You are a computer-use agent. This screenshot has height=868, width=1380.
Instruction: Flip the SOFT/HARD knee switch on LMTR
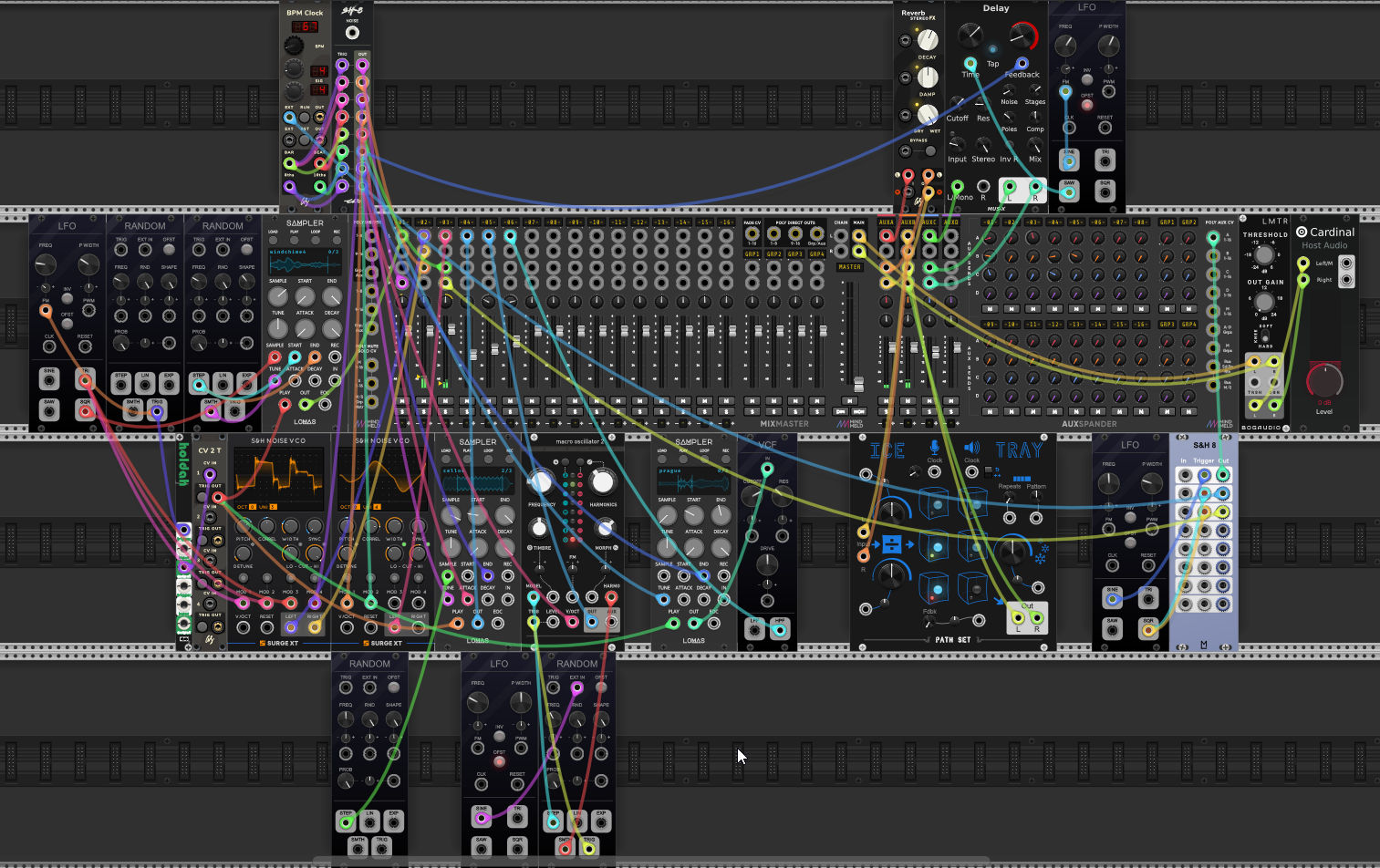click(x=1265, y=337)
